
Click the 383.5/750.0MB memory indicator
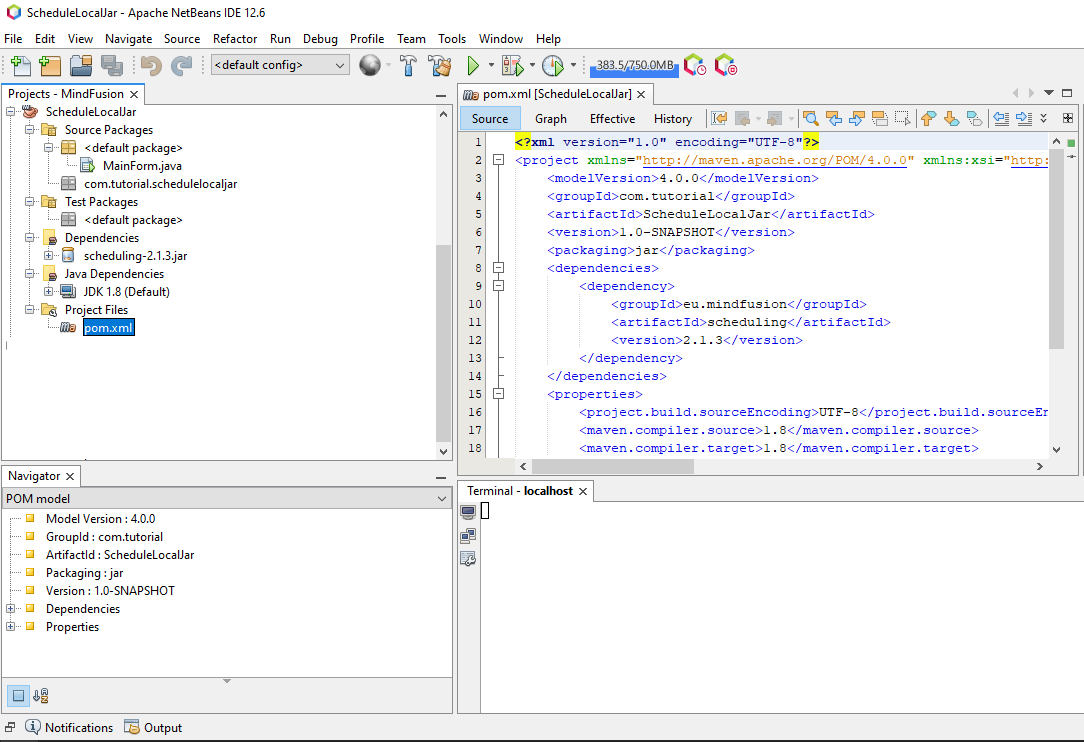coord(633,64)
